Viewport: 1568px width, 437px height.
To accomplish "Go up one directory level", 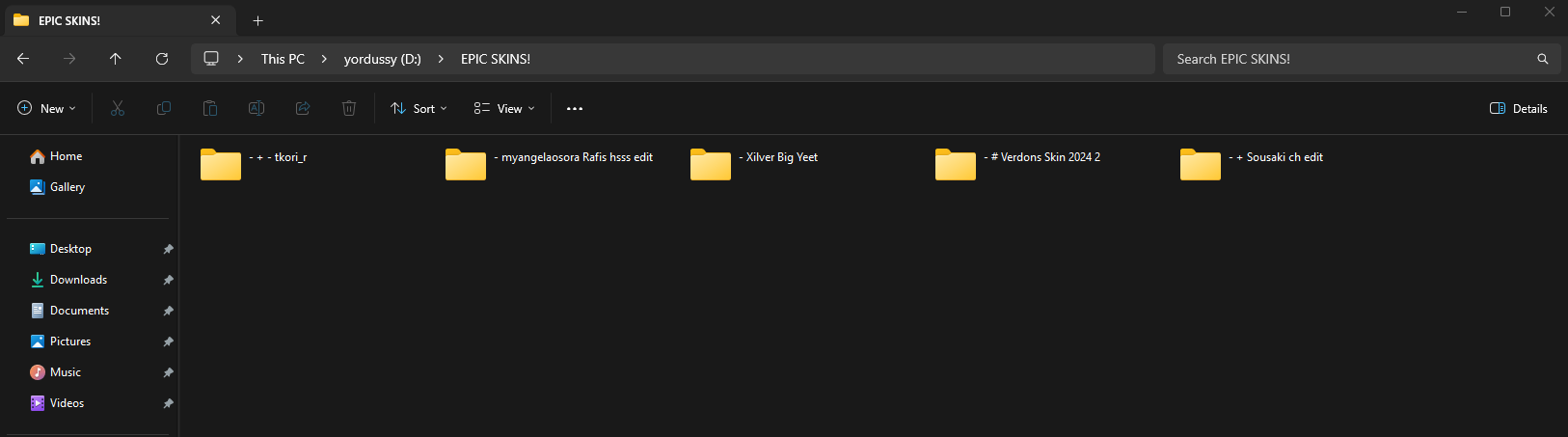I will click(116, 59).
